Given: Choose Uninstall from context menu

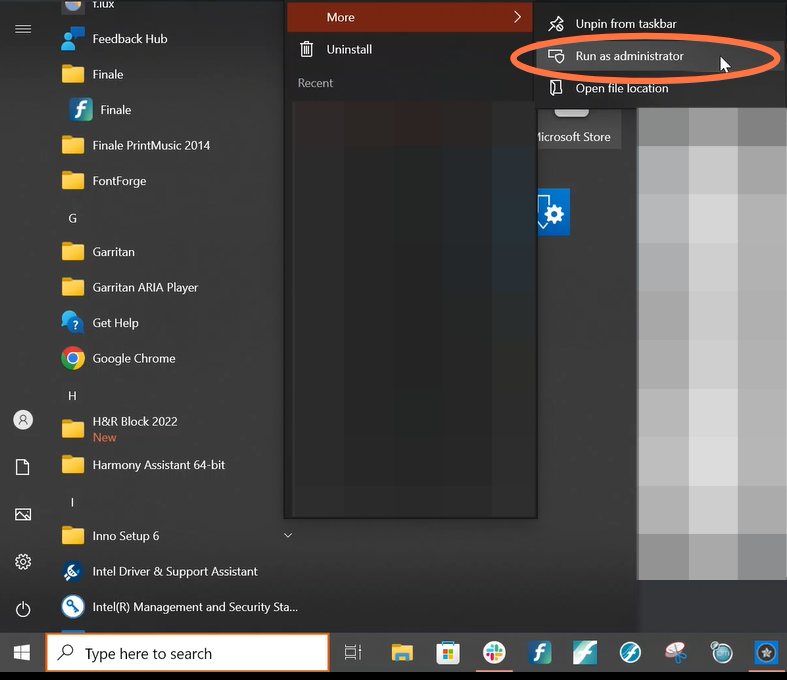Looking at the screenshot, I should [410, 50].
